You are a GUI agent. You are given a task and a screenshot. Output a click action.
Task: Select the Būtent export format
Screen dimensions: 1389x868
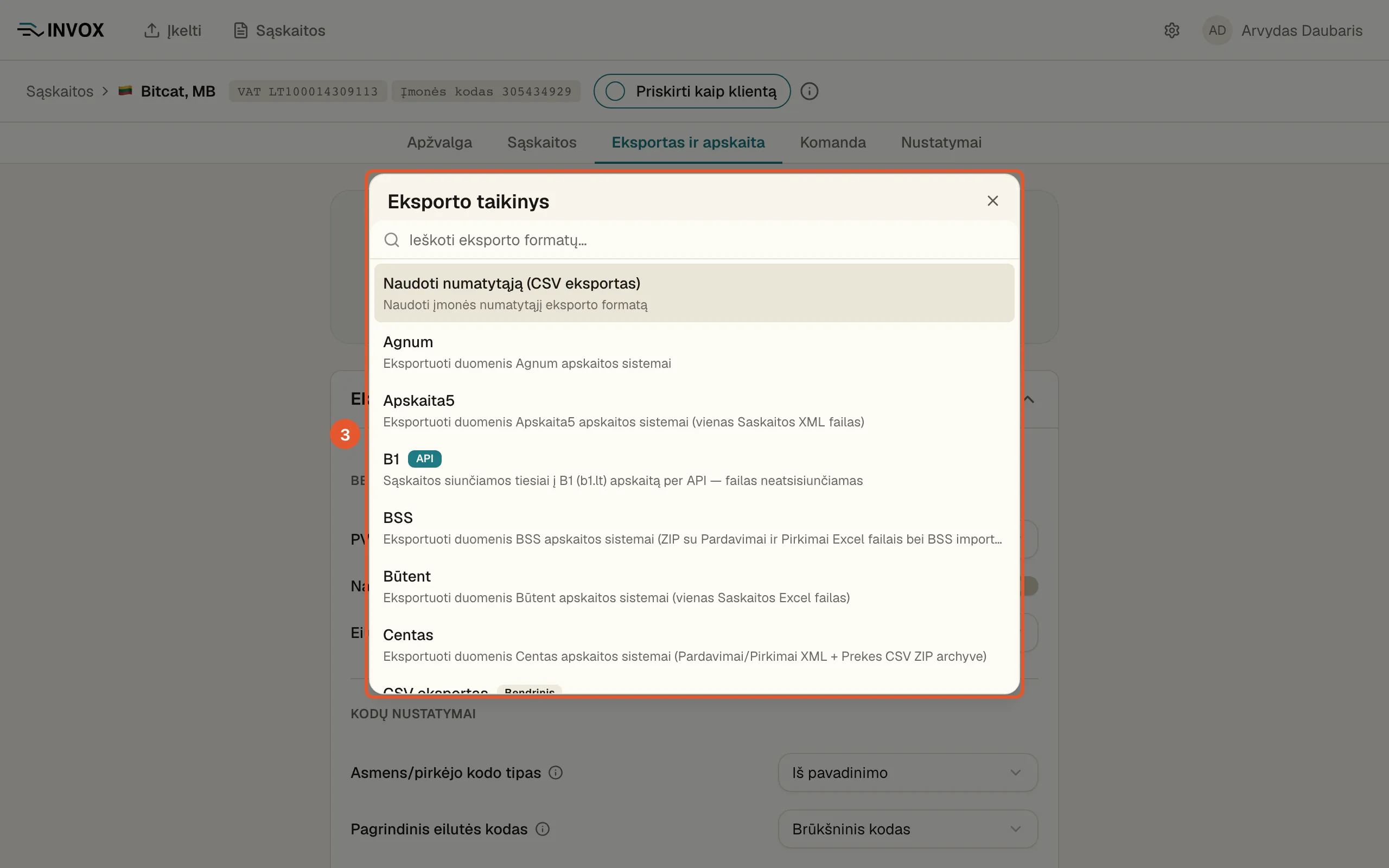coord(694,585)
